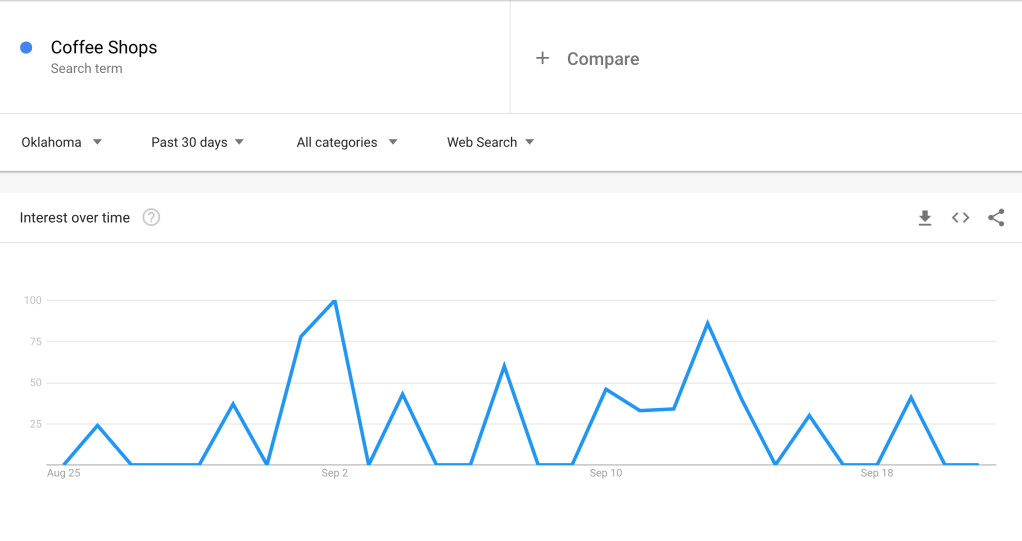This screenshot has height=541, width=1022.
Task: Click the Sep 18 date label
Action: click(877, 473)
